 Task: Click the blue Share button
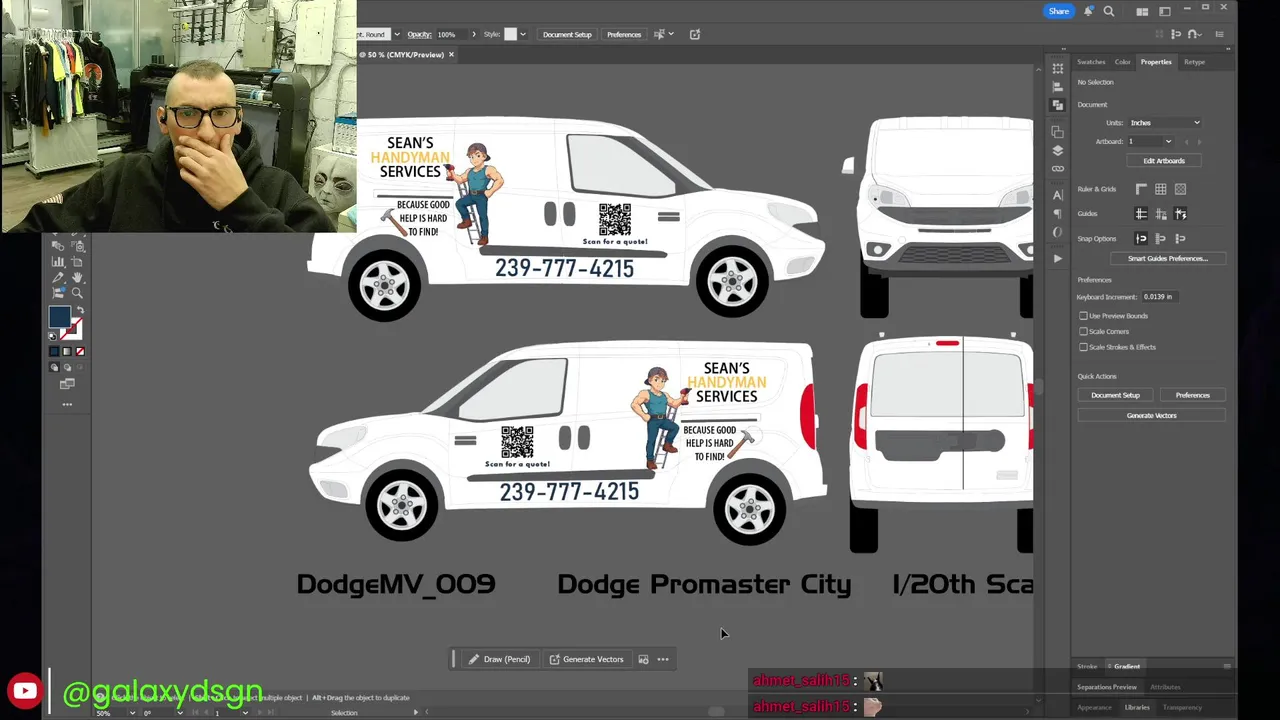point(1059,11)
